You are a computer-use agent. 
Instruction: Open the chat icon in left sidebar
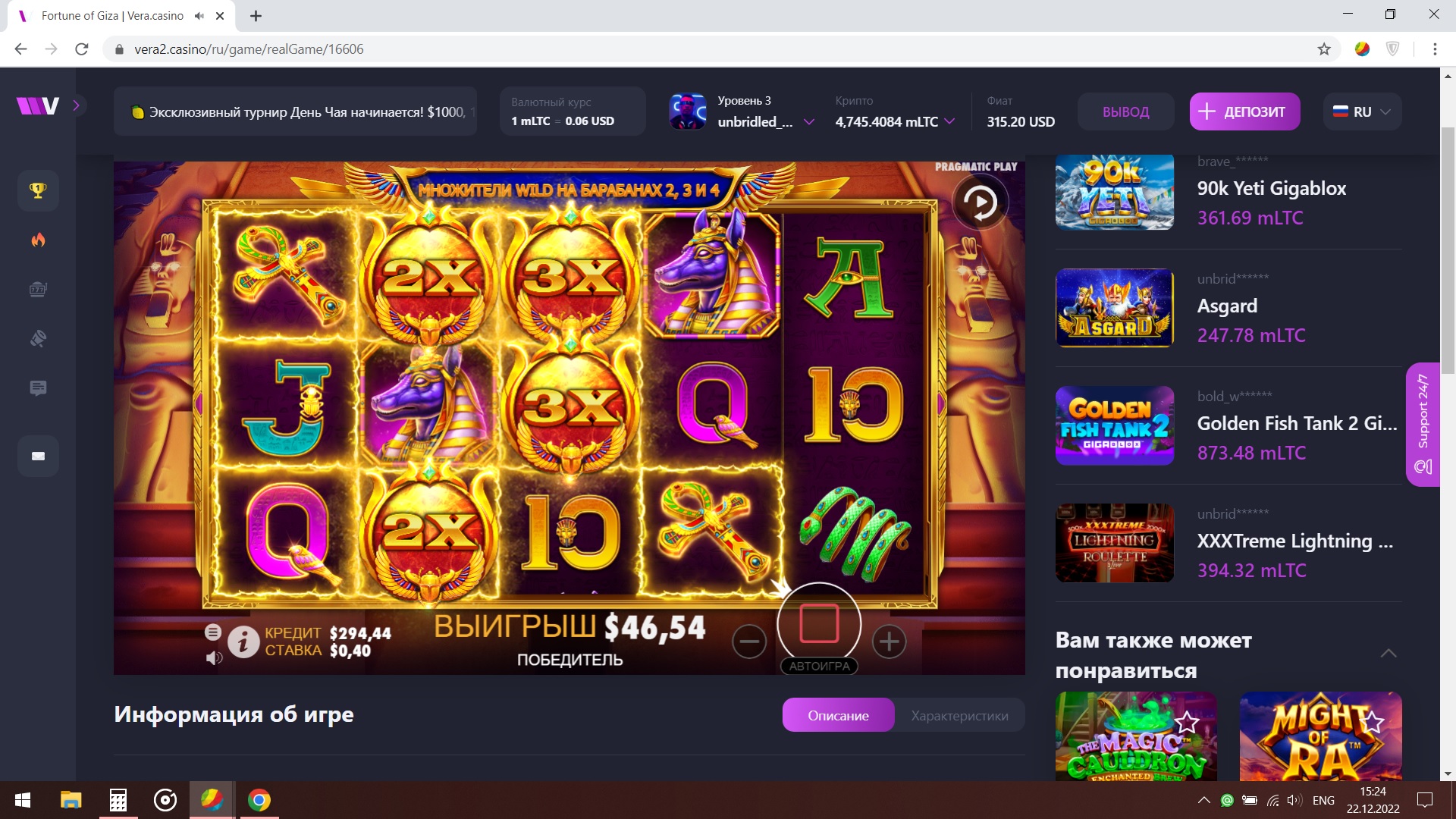click(38, 388)
